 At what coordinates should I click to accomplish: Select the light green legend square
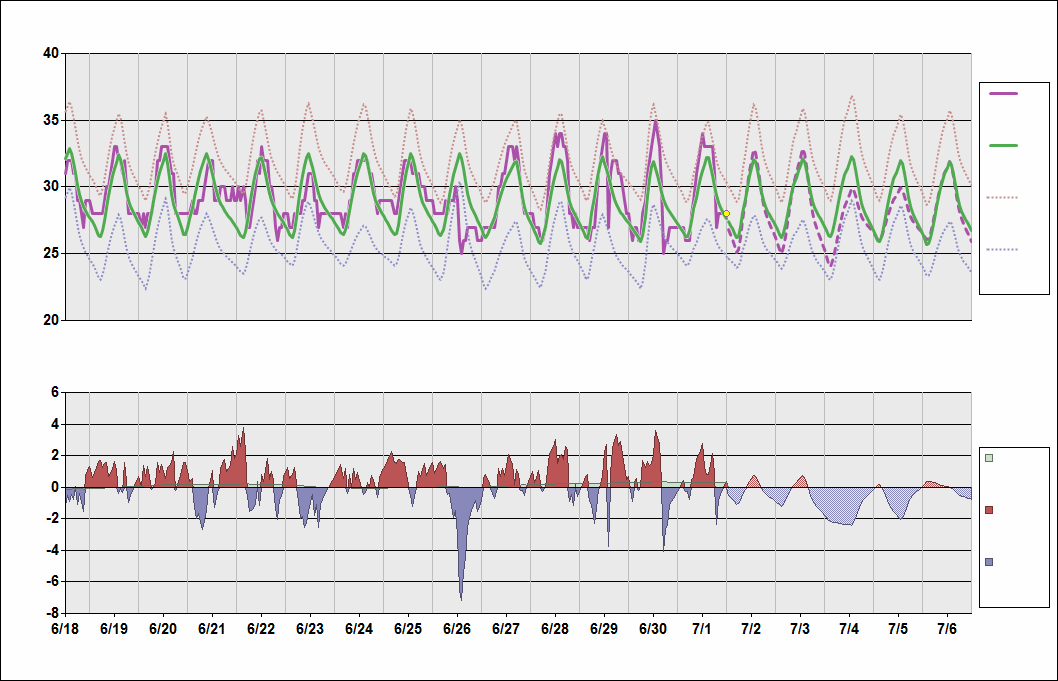click(x=989, y=458)
